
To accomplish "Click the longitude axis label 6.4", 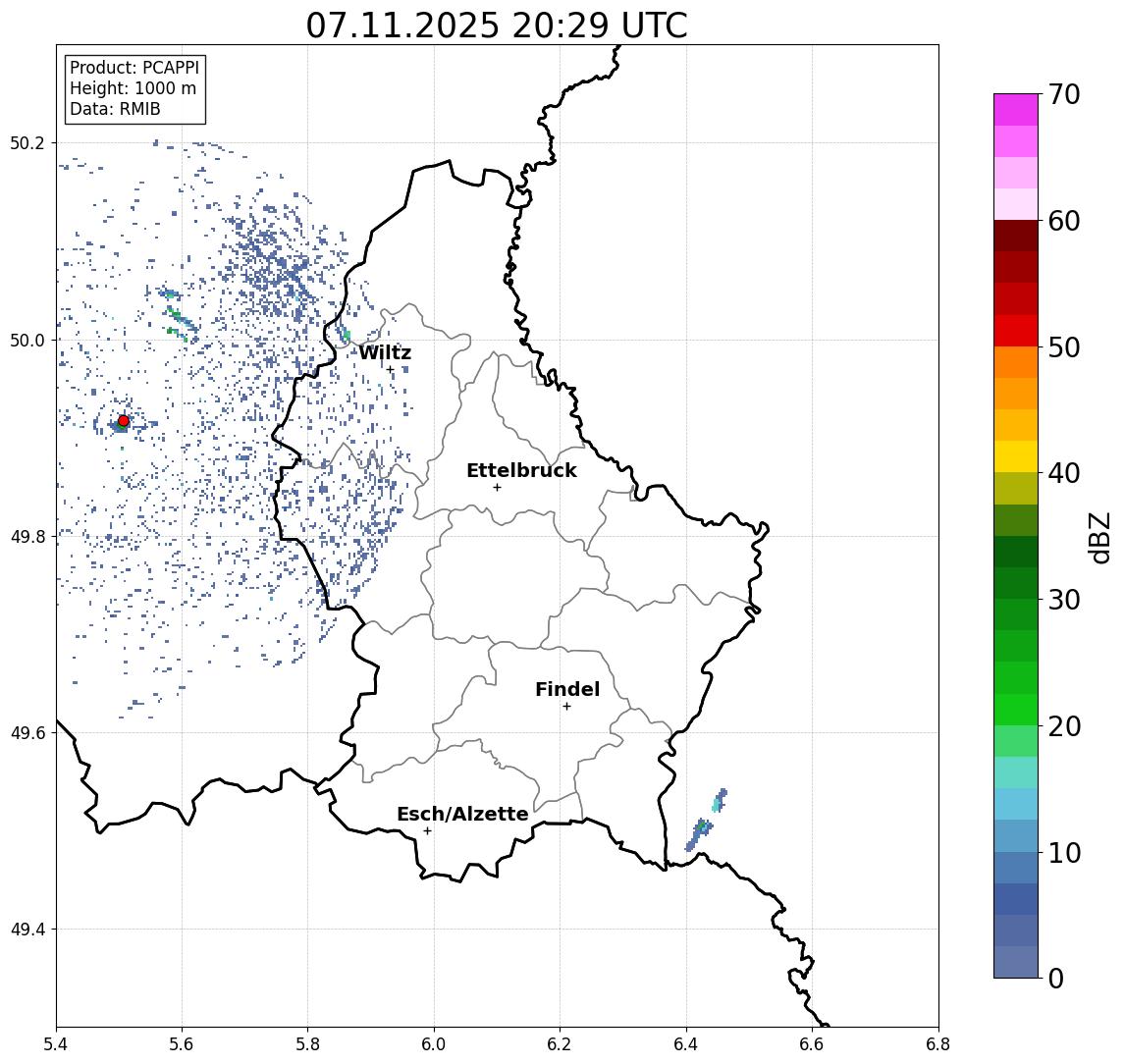I will (x=686, y=1043).
